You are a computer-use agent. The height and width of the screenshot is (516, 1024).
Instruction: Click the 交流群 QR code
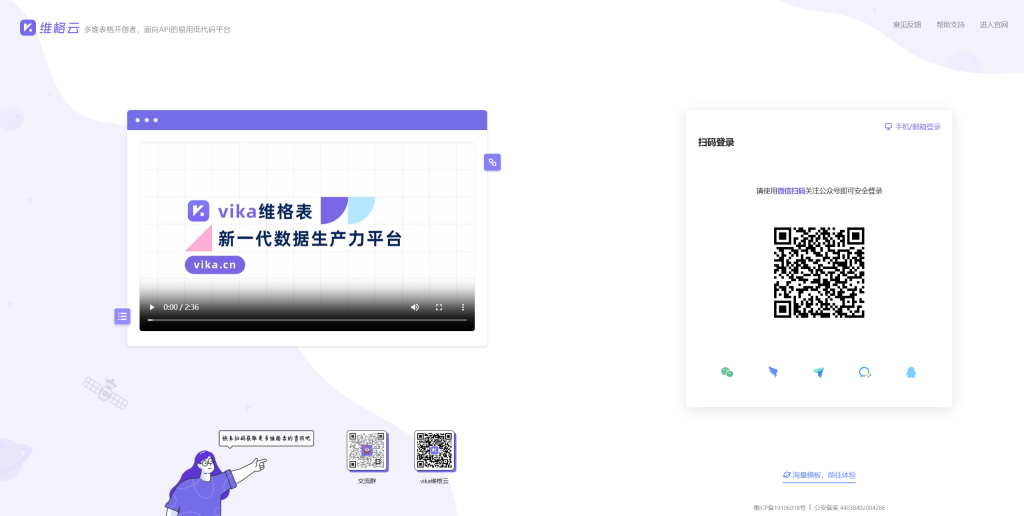[366, 451]
